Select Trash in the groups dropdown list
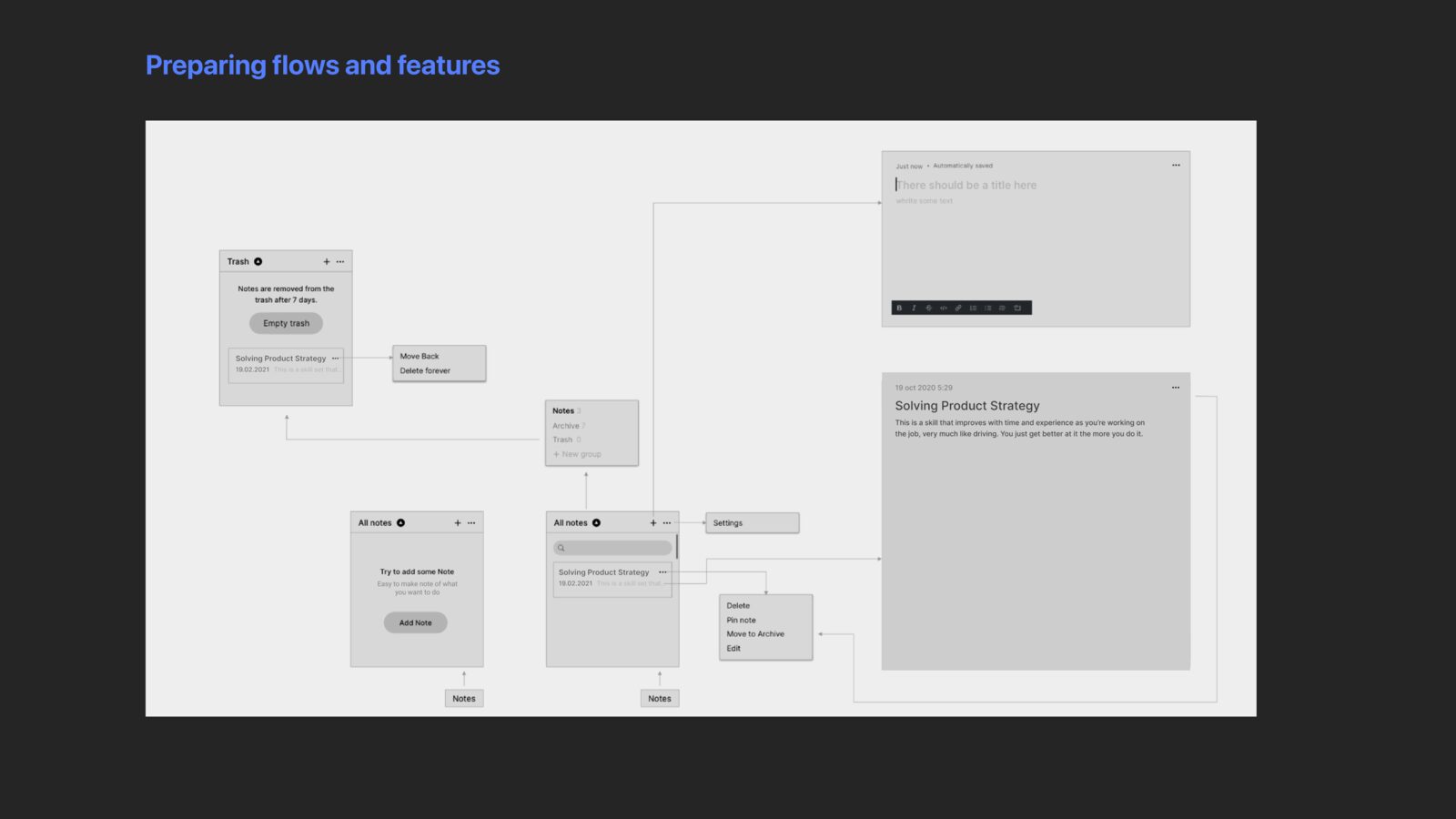Viewport: 1456px width, 819px height. pyautogui.click(x=562, y=440)
